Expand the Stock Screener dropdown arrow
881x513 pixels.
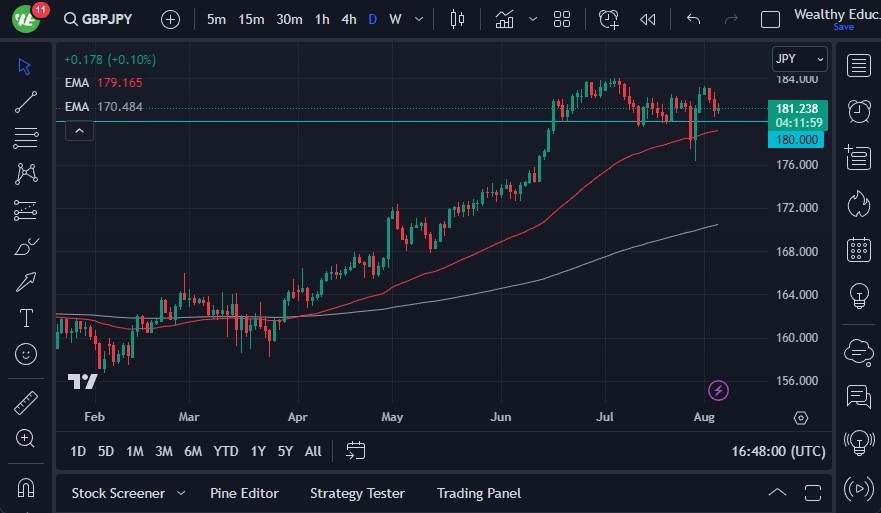(181, 493)
